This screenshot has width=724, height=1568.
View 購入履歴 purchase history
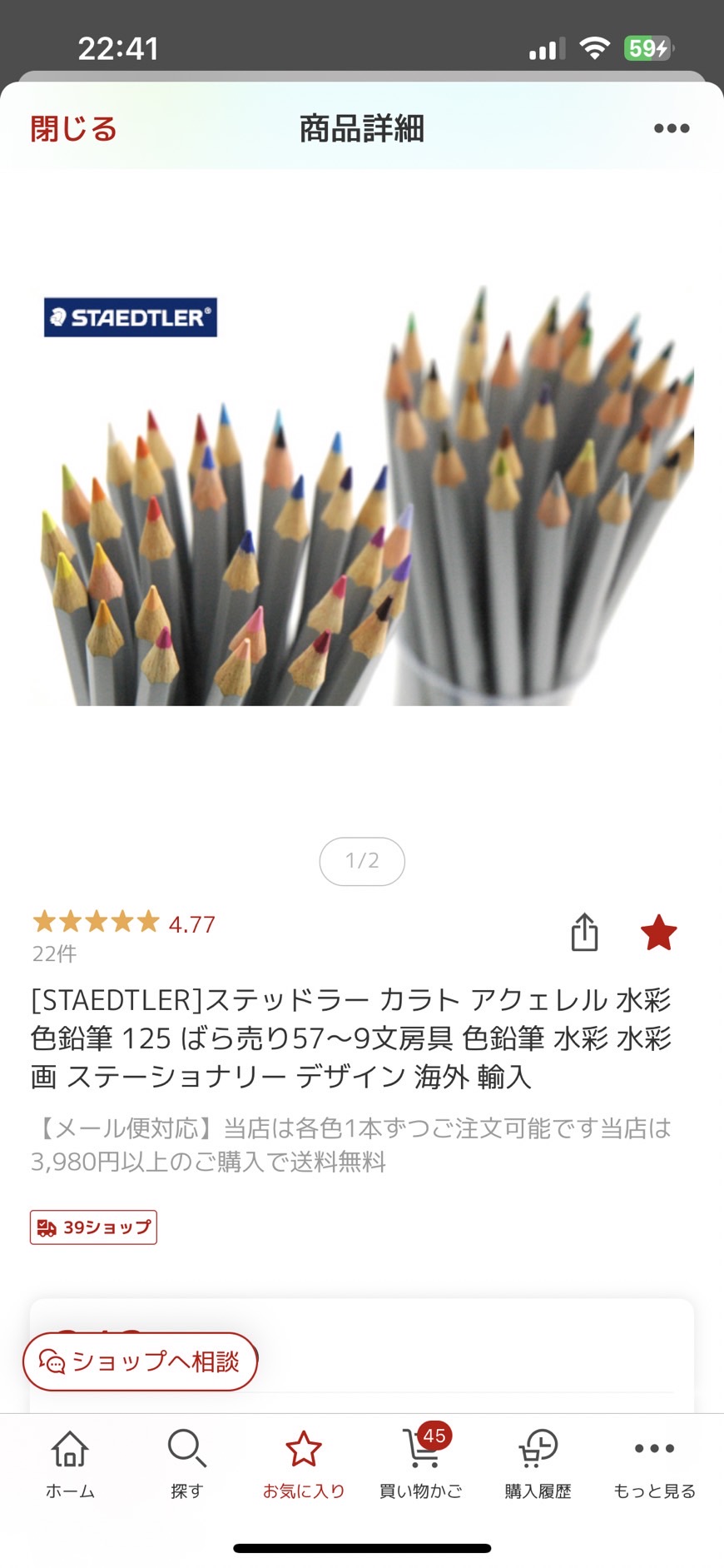538,1465
